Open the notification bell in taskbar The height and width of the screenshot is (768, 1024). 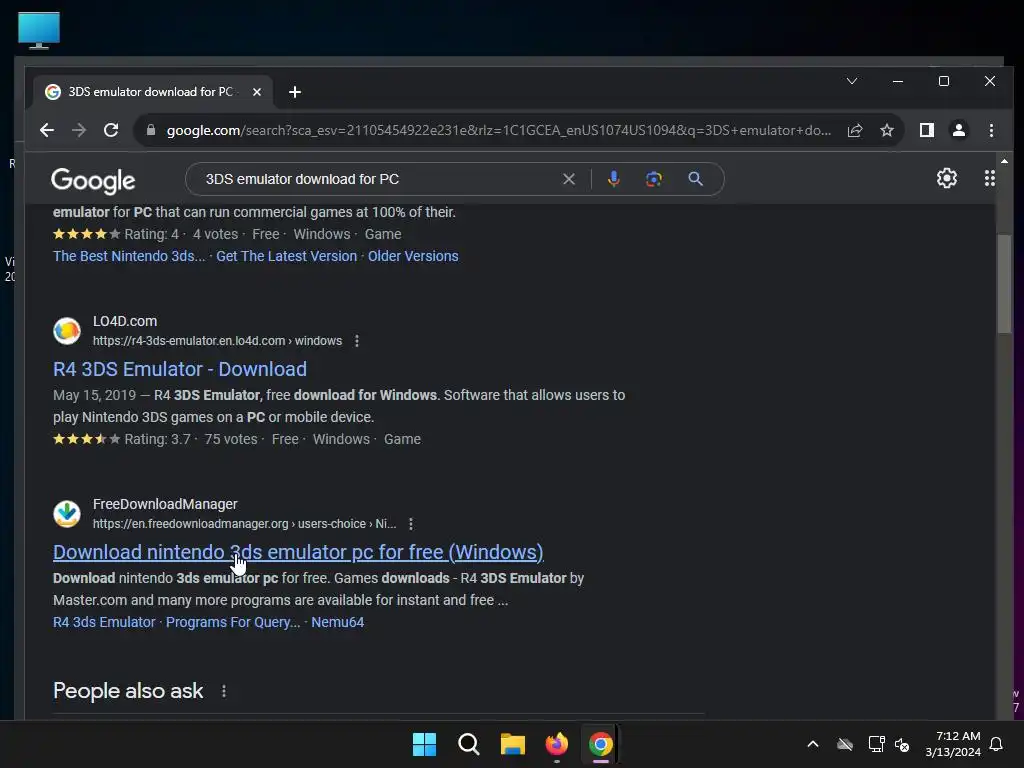(x=997, y=744)
